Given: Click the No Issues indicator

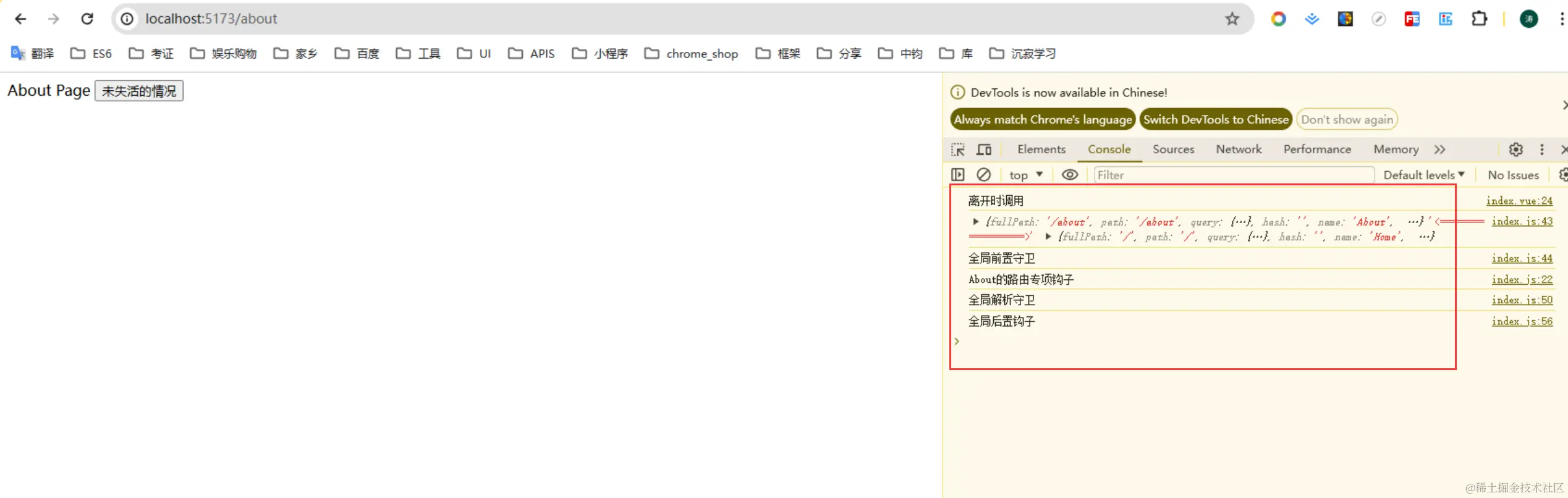Looking at the screenshot, I should [1513, 175].
